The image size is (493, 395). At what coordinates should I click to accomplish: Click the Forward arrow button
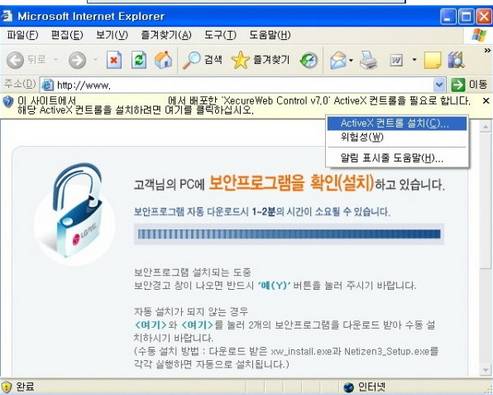pyautogui.click(x=77, y=60)
